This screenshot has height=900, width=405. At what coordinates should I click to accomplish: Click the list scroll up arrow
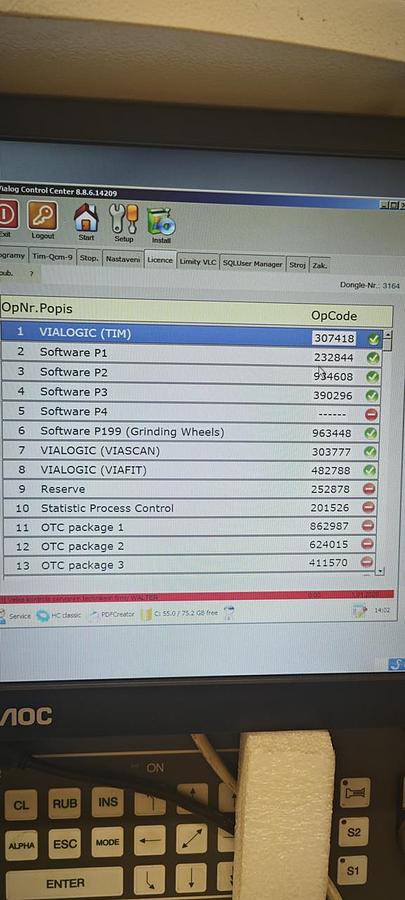point(388,334)
